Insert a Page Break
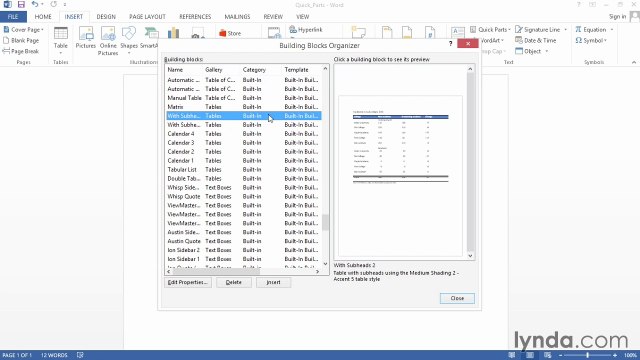Image resolution: width=640 pixels, height=360 pixels. tap(21, 51)
